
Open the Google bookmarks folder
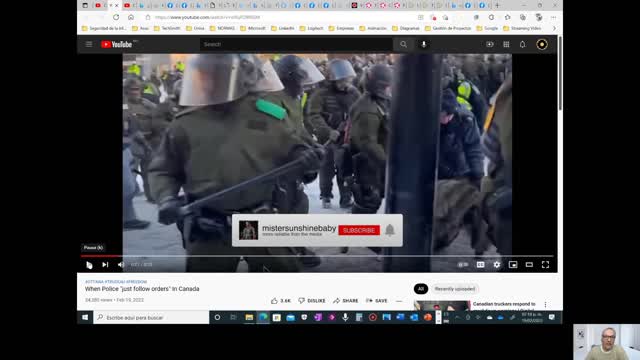[488, 28]
